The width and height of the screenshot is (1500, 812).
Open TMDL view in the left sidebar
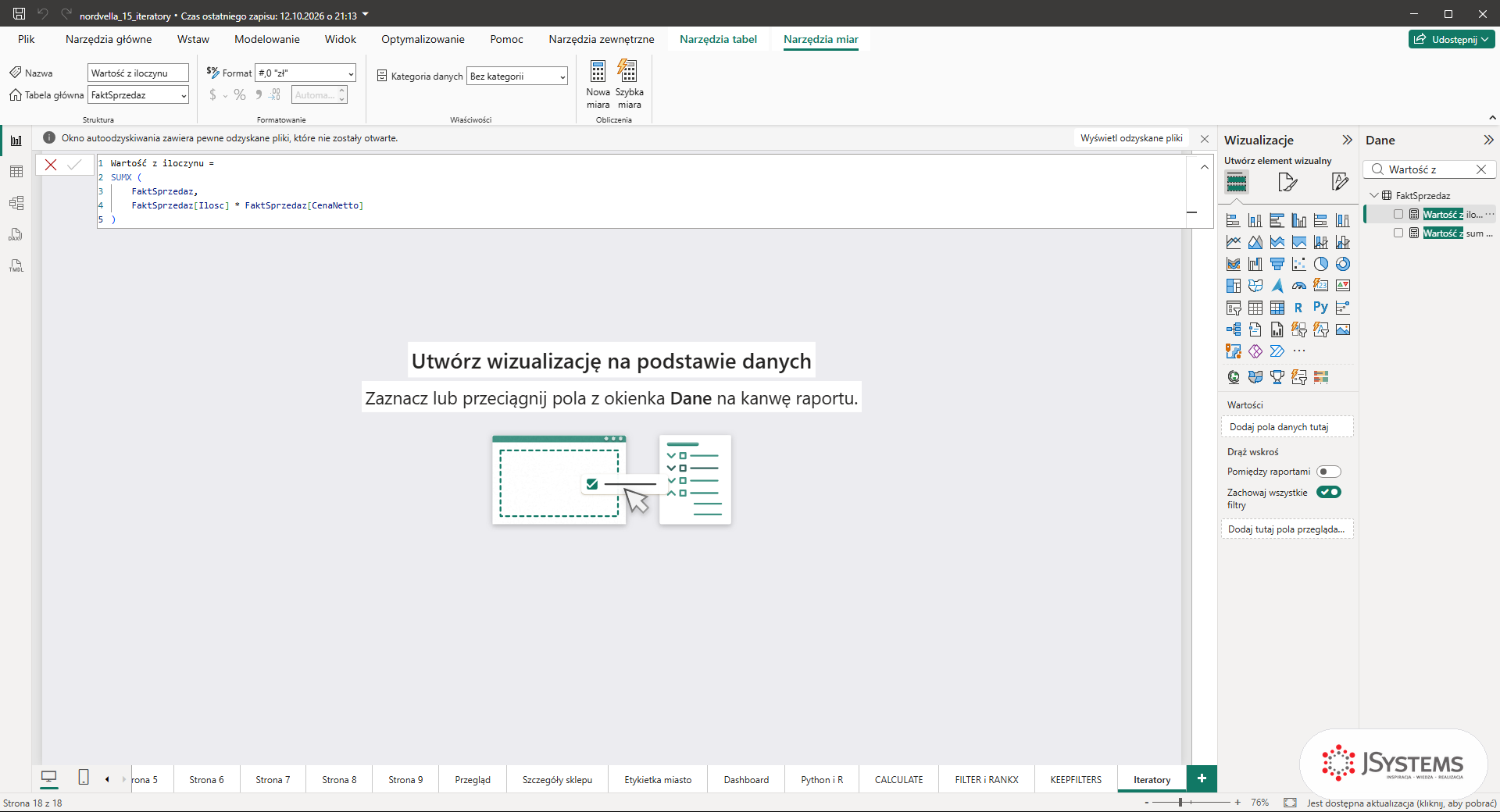16,265
